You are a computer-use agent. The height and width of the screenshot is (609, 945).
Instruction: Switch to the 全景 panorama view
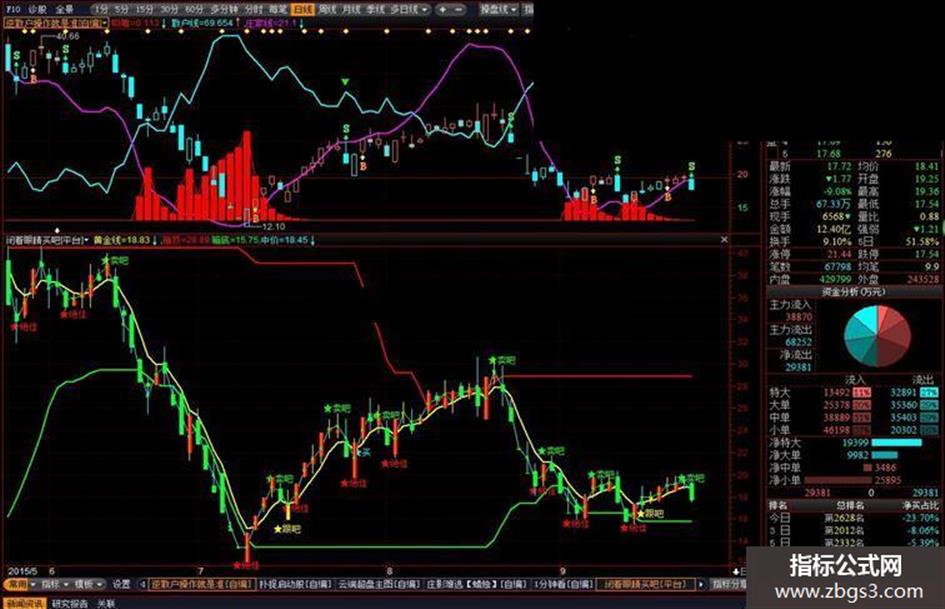[x=64, y=9]
